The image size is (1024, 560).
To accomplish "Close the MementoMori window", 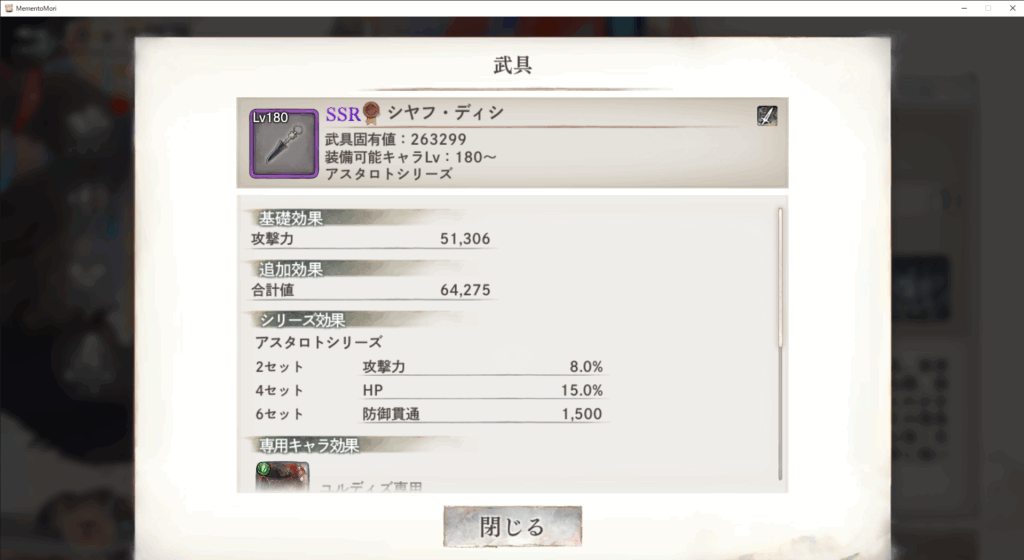I will [x=1012, y=8].
